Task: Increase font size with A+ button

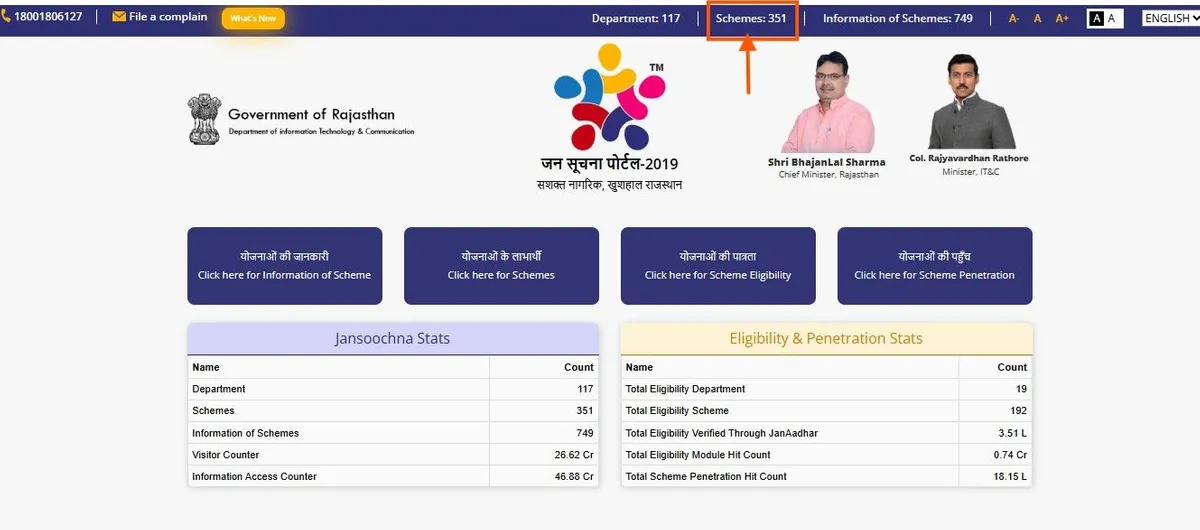Action: point(1062,19)
